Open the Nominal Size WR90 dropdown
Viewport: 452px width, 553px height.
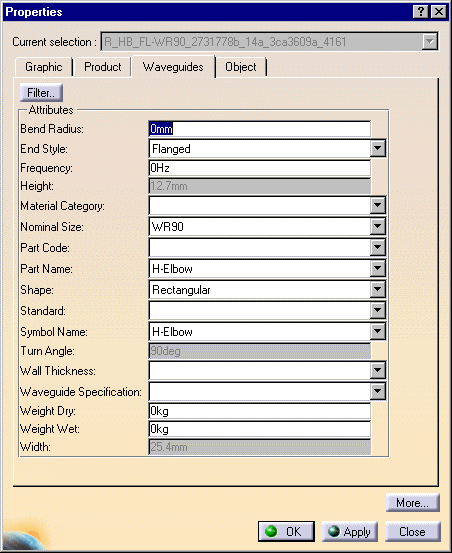coord(378,226)
